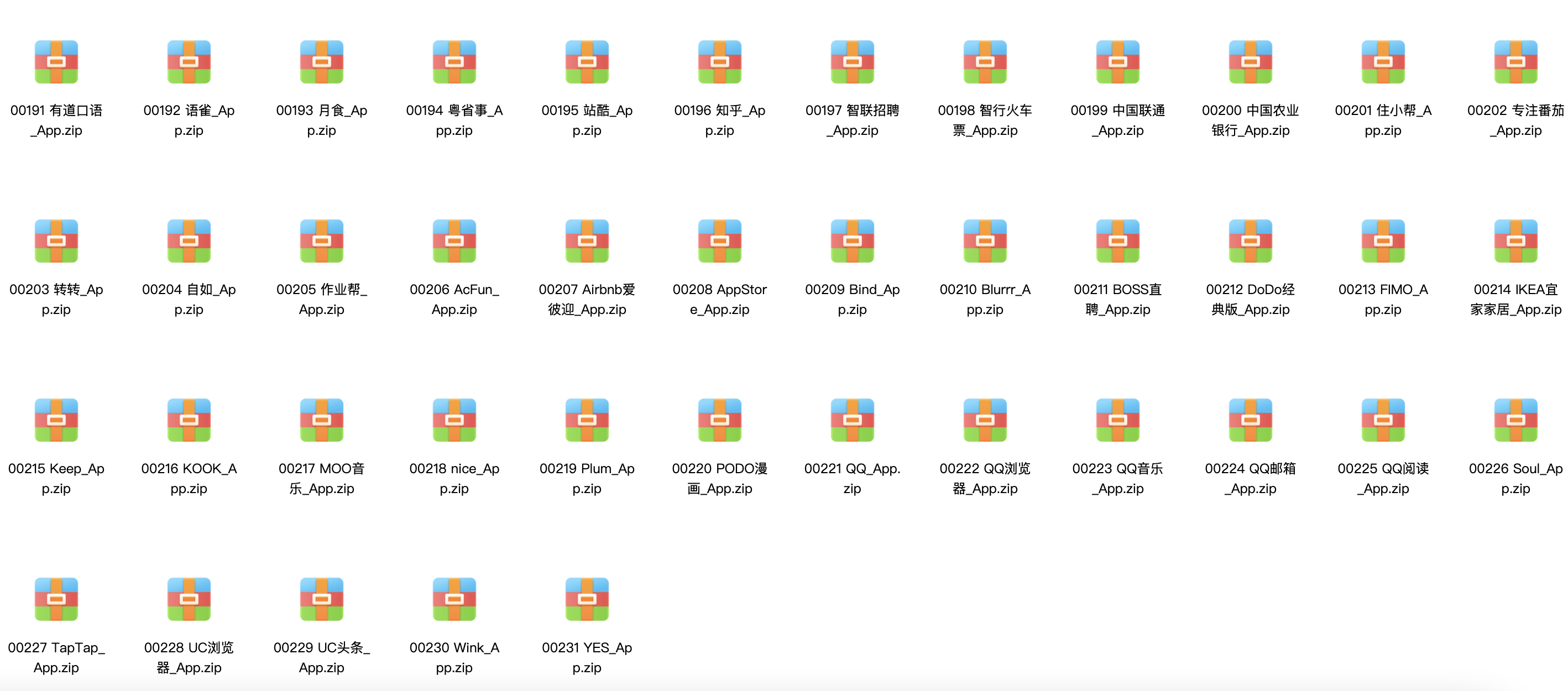Click the 00214 IKEA宜家家居 archive icon

[1515, 241]
